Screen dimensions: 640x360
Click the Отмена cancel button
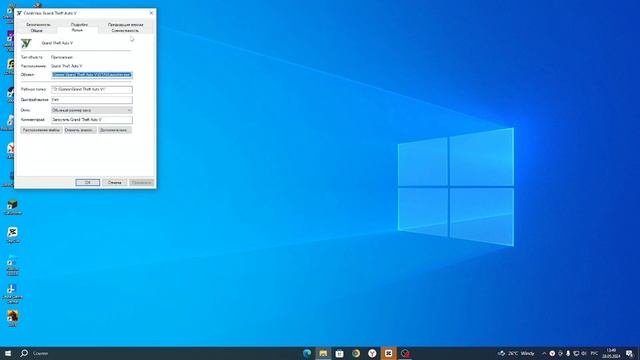(115, 182)
